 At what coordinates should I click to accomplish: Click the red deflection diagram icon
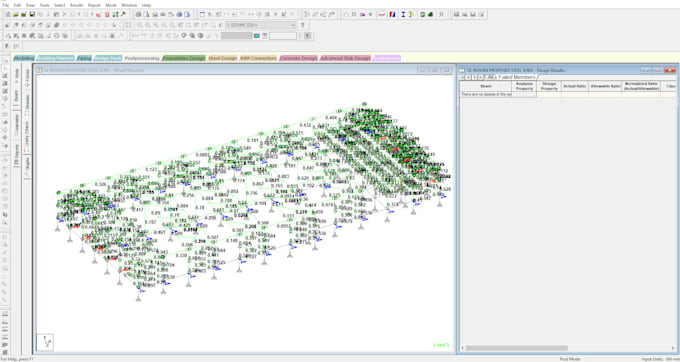382,14
